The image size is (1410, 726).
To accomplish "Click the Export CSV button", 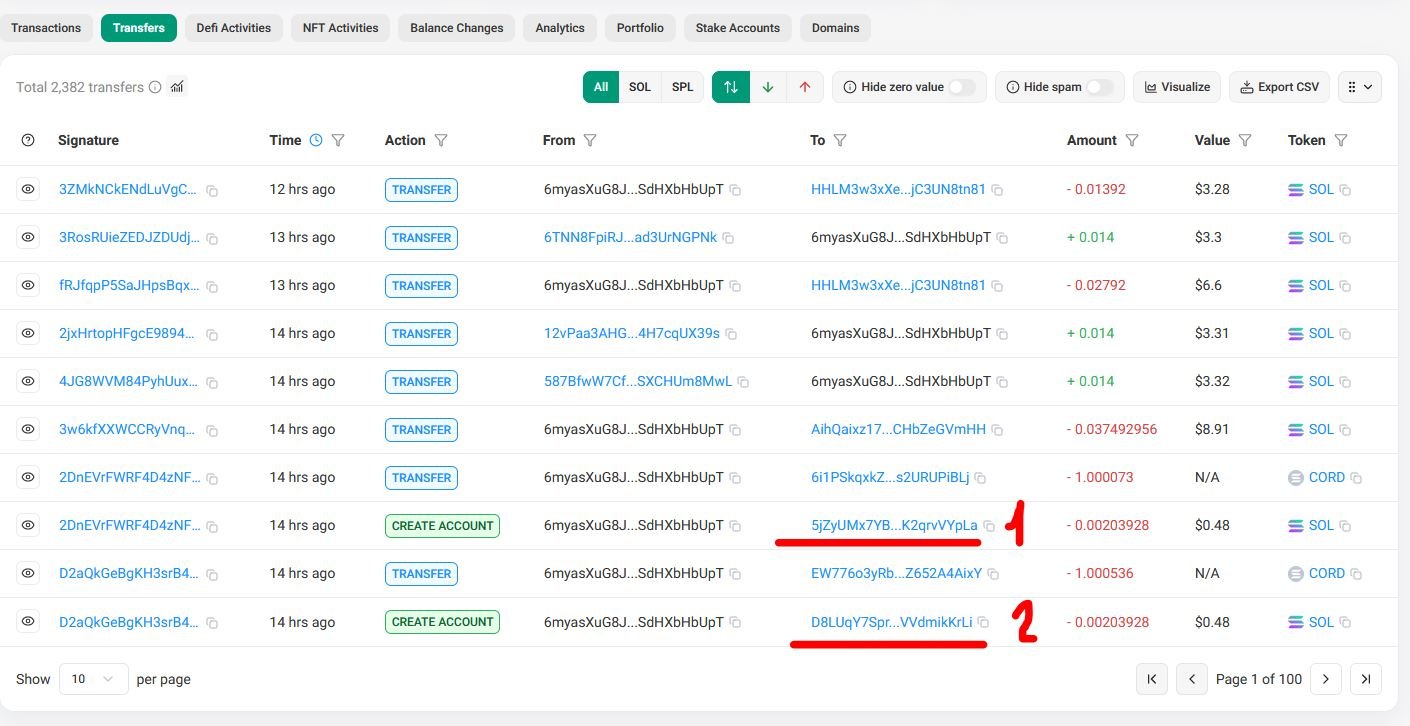I will [1279, 87].
